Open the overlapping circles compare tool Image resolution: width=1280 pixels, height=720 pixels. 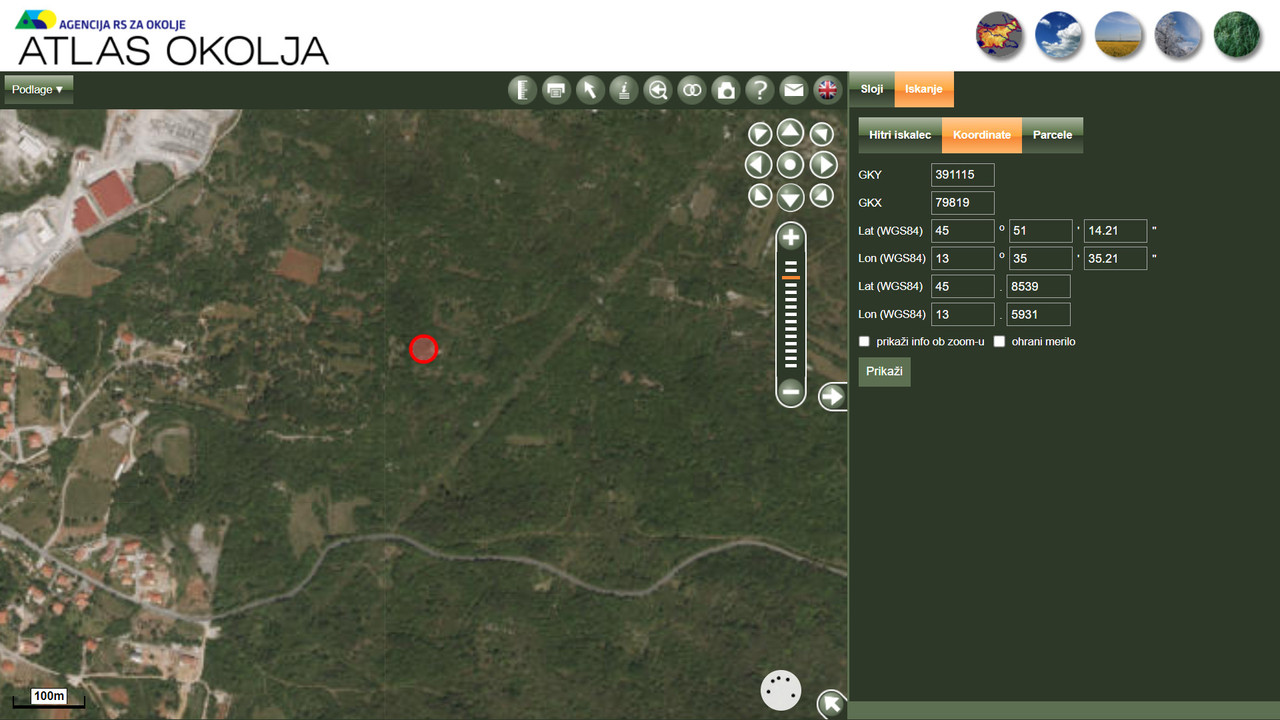pos(691,90)
